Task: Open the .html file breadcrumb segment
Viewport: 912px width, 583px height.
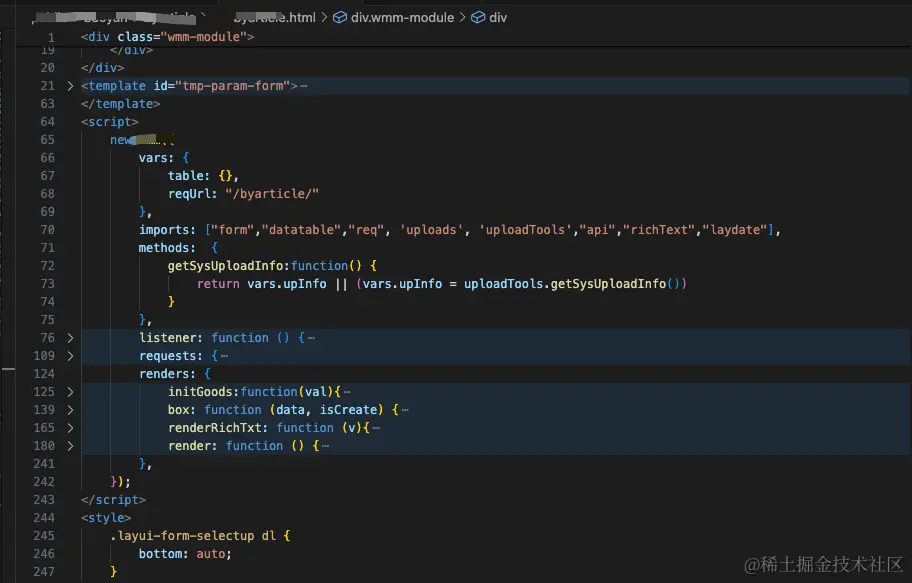Action: tap(275, 17)
